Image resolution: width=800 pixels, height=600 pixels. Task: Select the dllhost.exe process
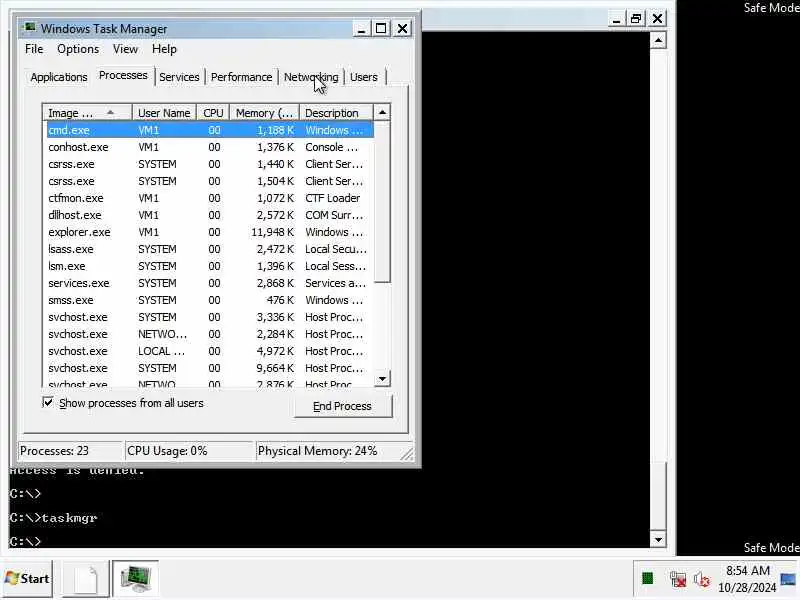(x=210, y=215)
